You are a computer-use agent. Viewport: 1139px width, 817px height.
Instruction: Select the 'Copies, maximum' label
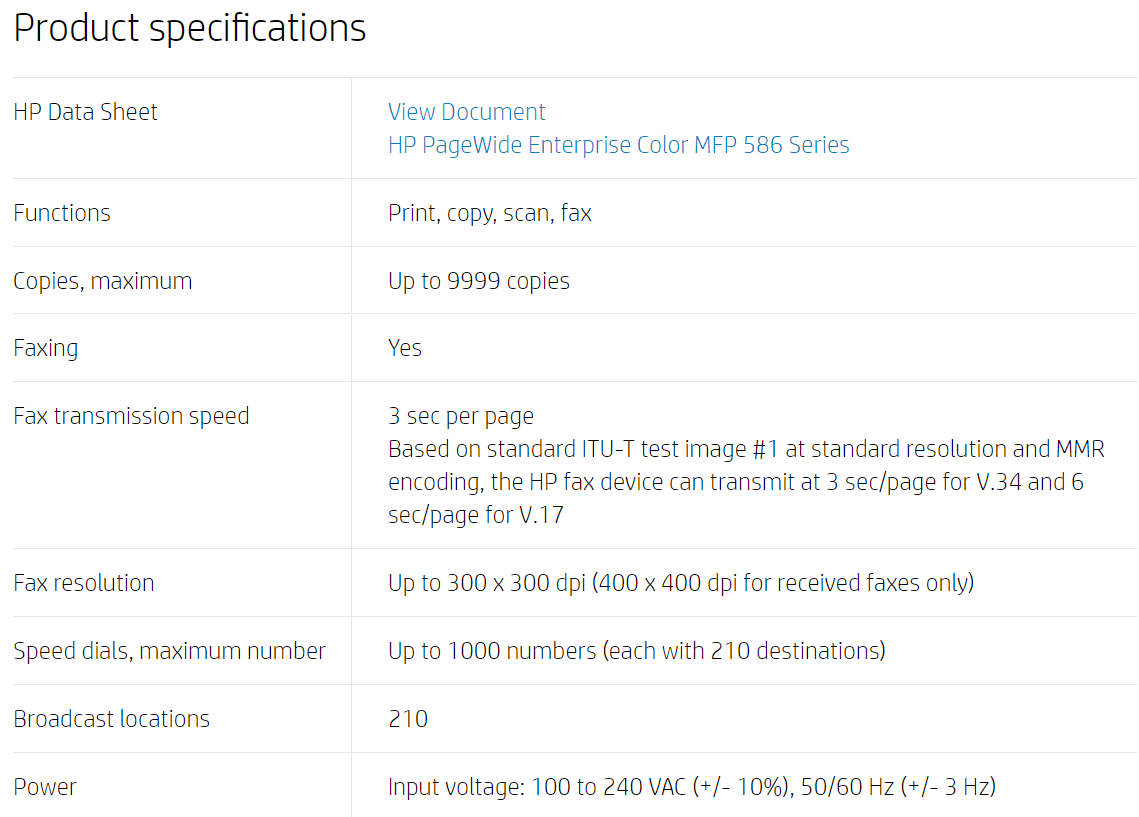(x=102, y=281)
